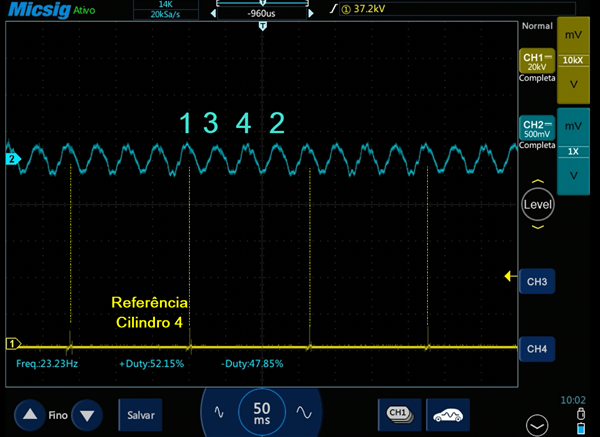Open the 50 ms timebase selector

261,412
